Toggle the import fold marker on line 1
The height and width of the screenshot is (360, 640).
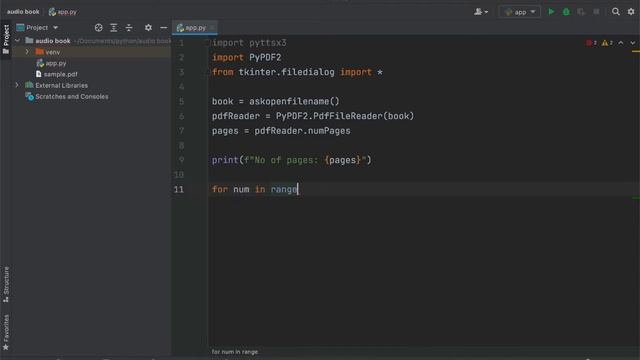tap(207, 42)
